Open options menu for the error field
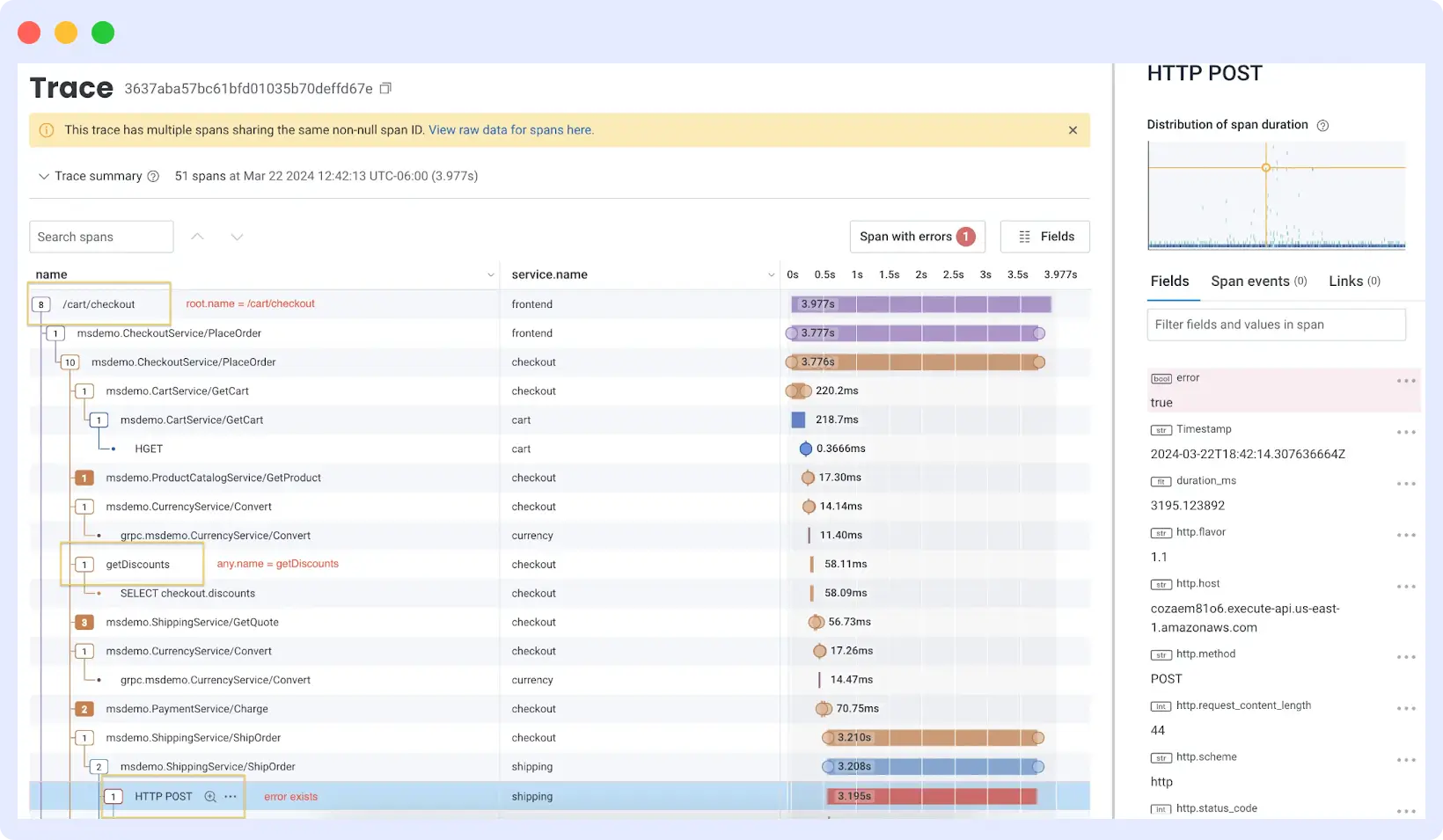This screenshot has width=1443, height=840. [1405, 381]
